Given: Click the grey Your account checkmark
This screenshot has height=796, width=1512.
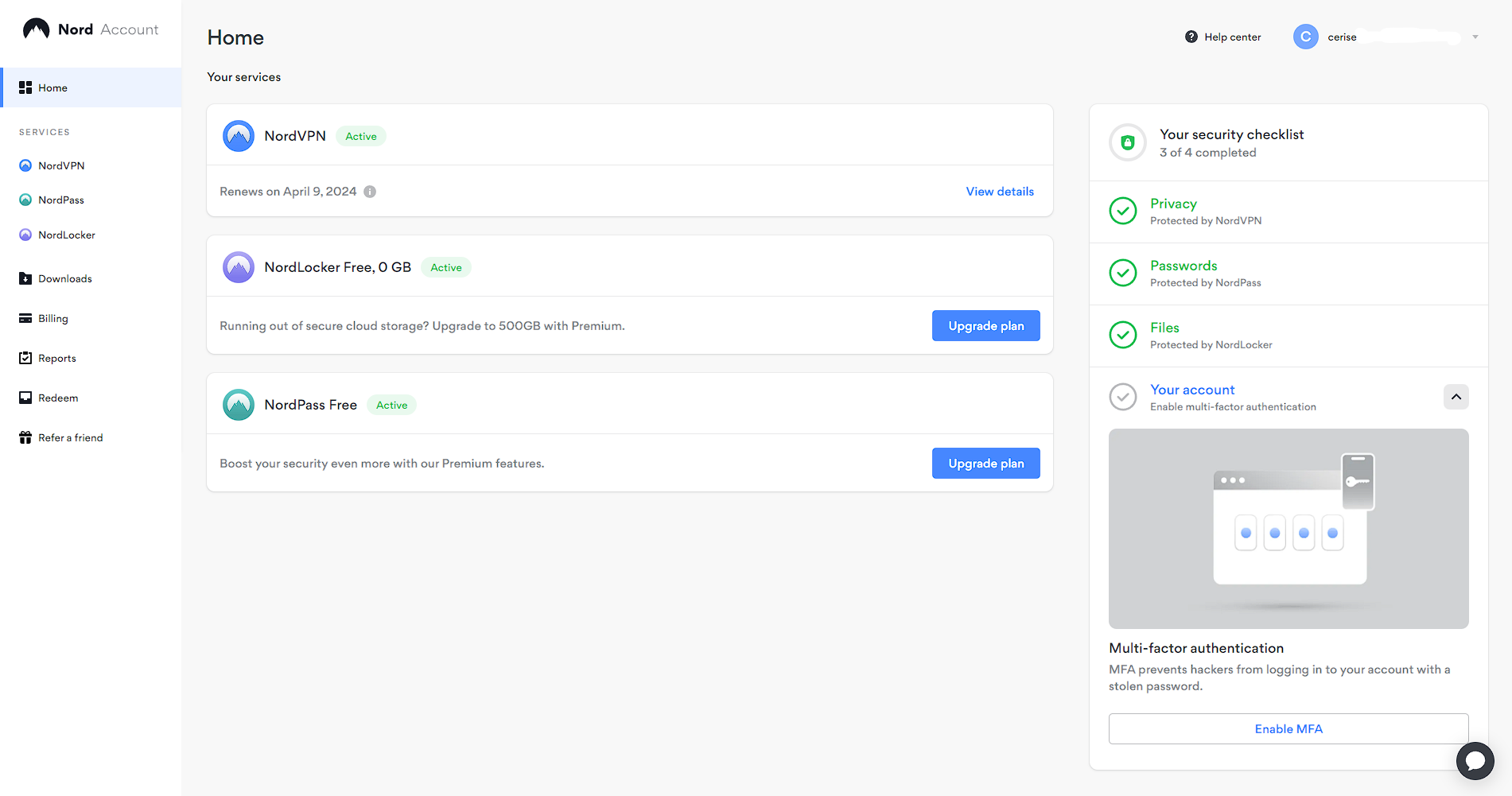Looking at the screenshot, I should (1123, 397).
